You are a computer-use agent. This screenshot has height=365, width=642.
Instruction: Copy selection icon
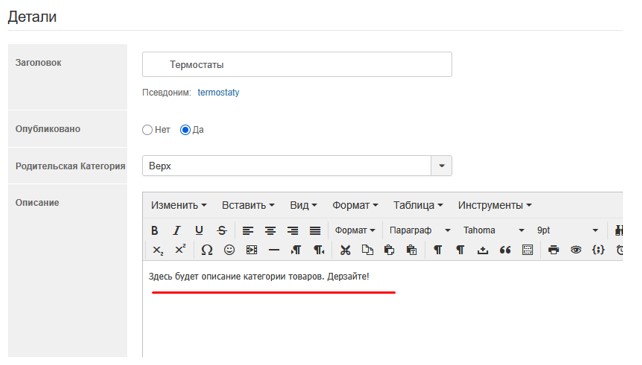367,250
